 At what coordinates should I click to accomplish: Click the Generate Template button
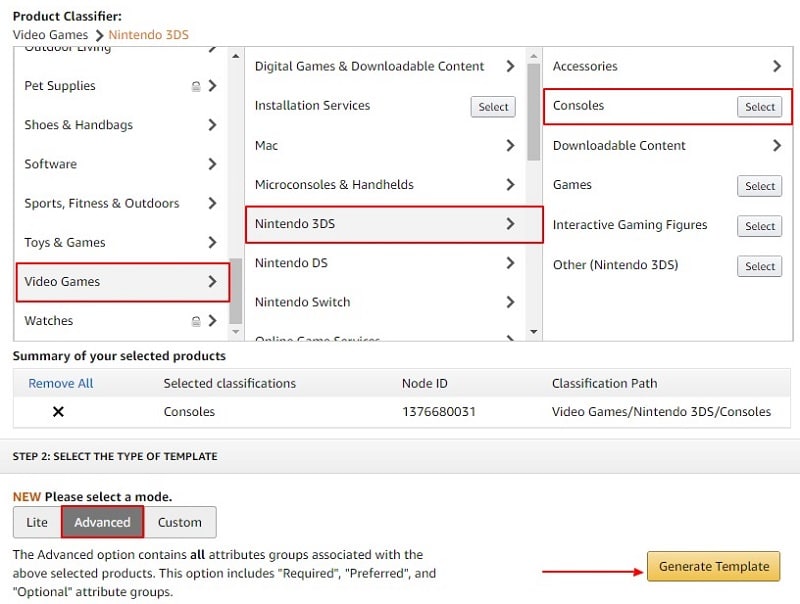(714, 566)
